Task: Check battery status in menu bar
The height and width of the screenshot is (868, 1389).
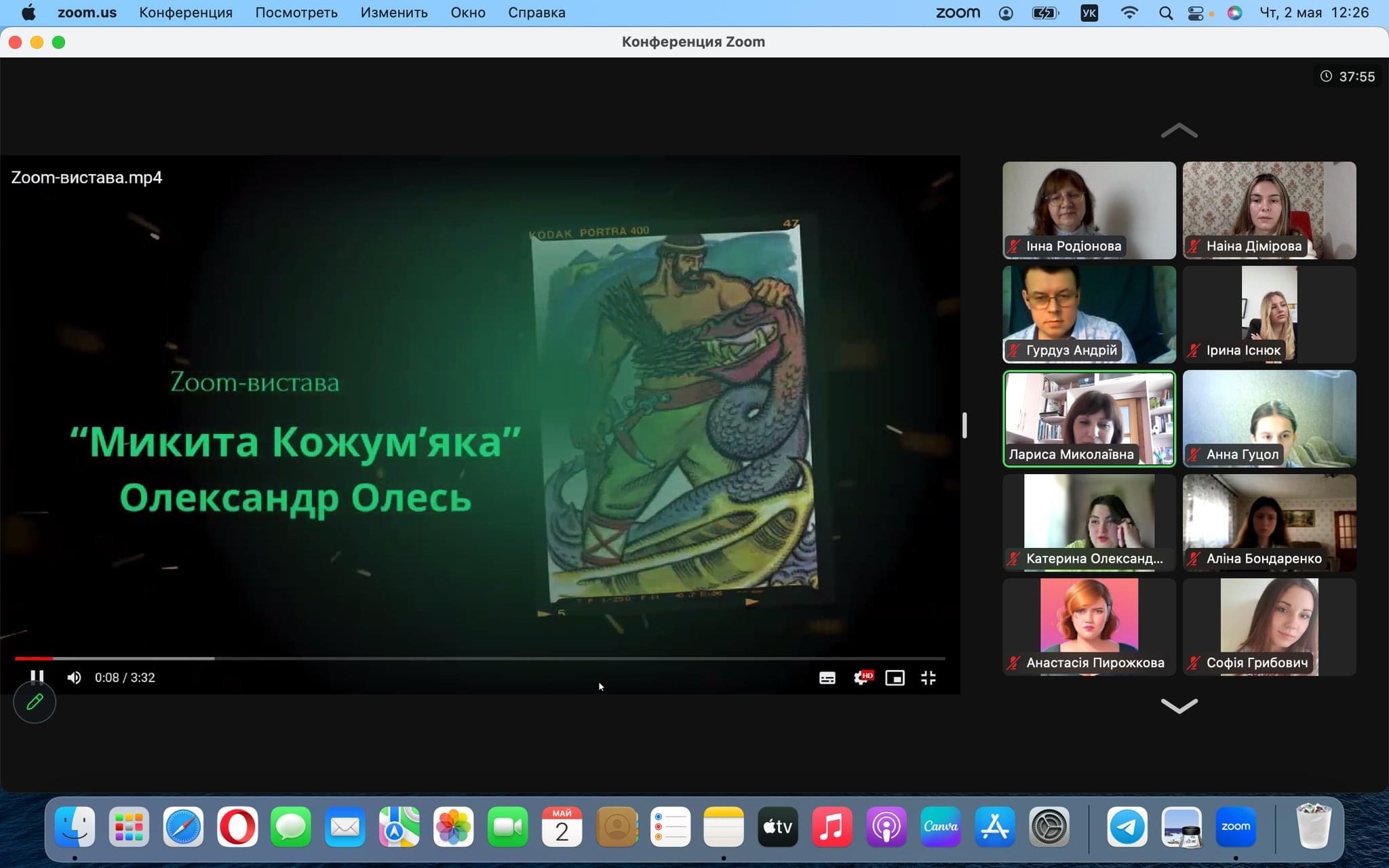Action: [1045, 13]
